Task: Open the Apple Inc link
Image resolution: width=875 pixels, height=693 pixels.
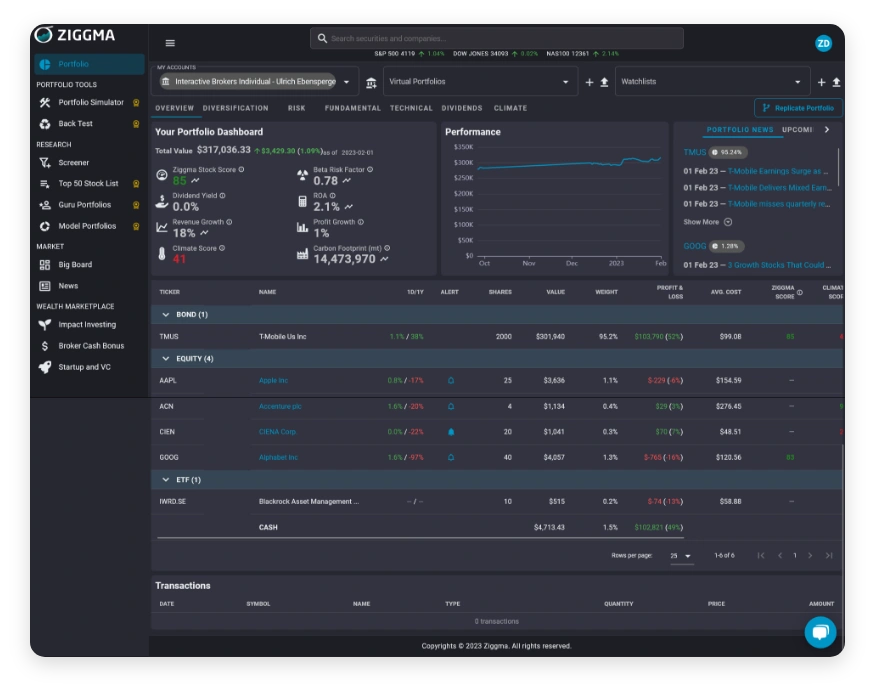Action: coord(273,381)
